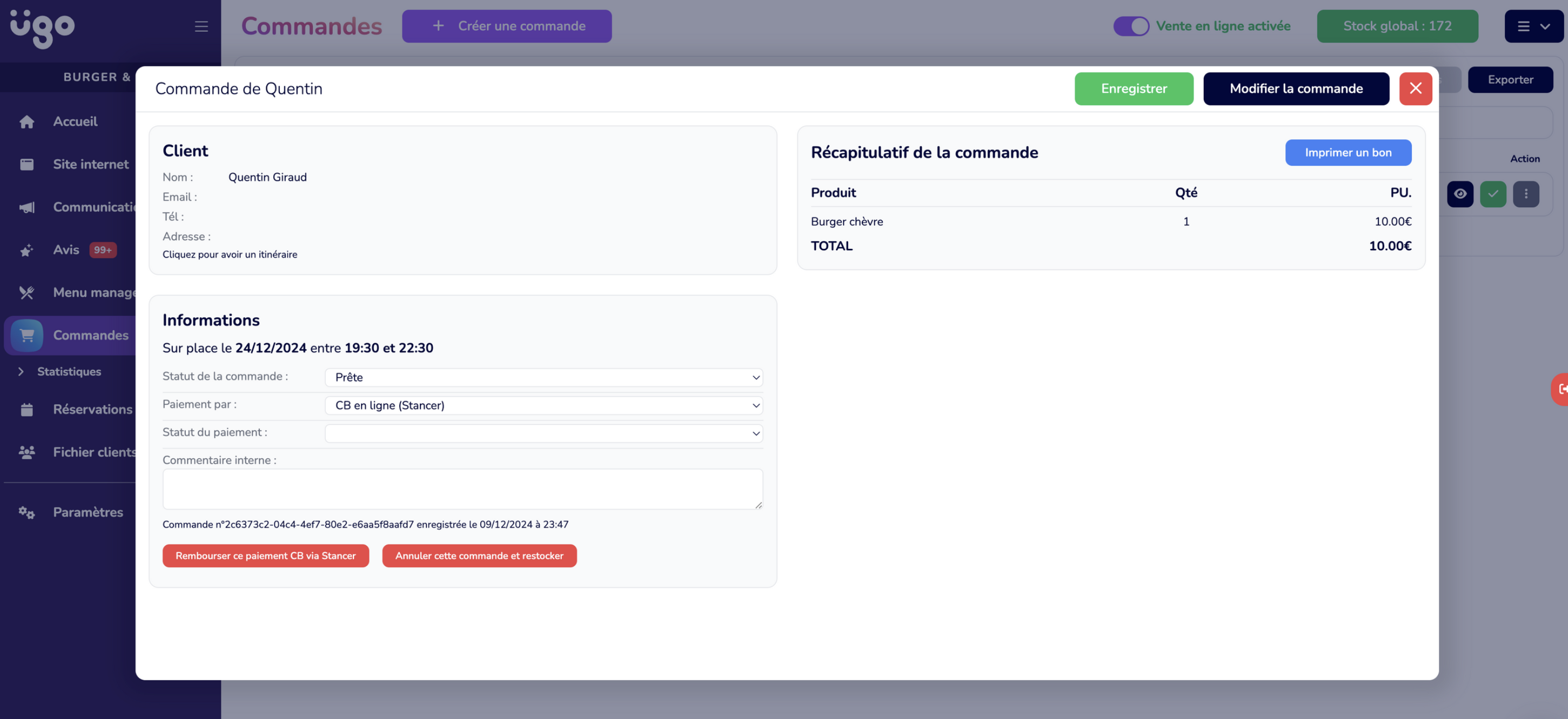
Task: Click the Stock global : 172 button
Action: (1397, 26)
